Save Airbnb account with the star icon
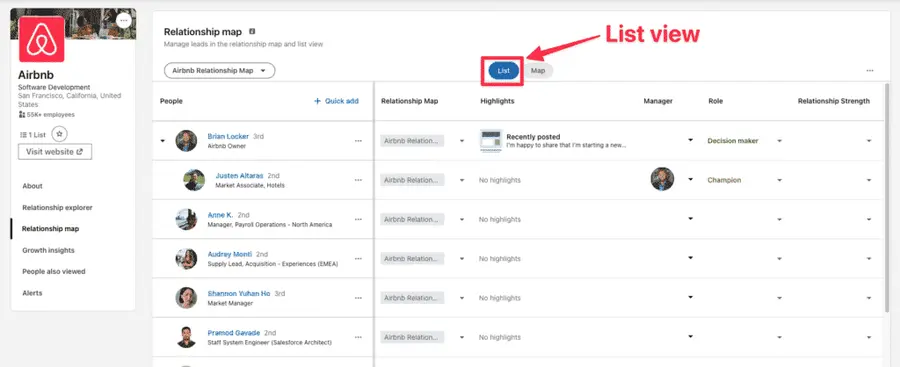This screenshot has width=900, height=367. click(x=59, y=134)
